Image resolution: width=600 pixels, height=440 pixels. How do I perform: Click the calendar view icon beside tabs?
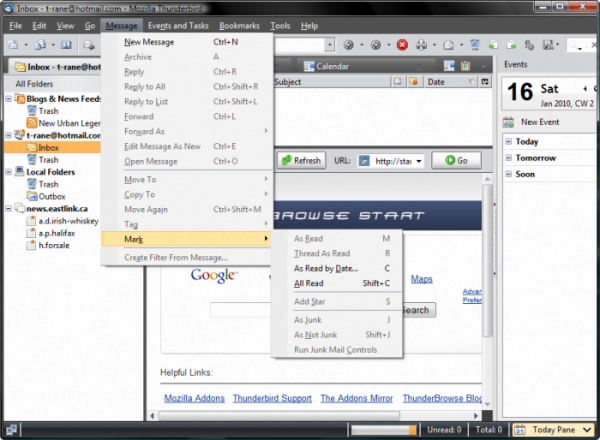[x=449, y=66]
